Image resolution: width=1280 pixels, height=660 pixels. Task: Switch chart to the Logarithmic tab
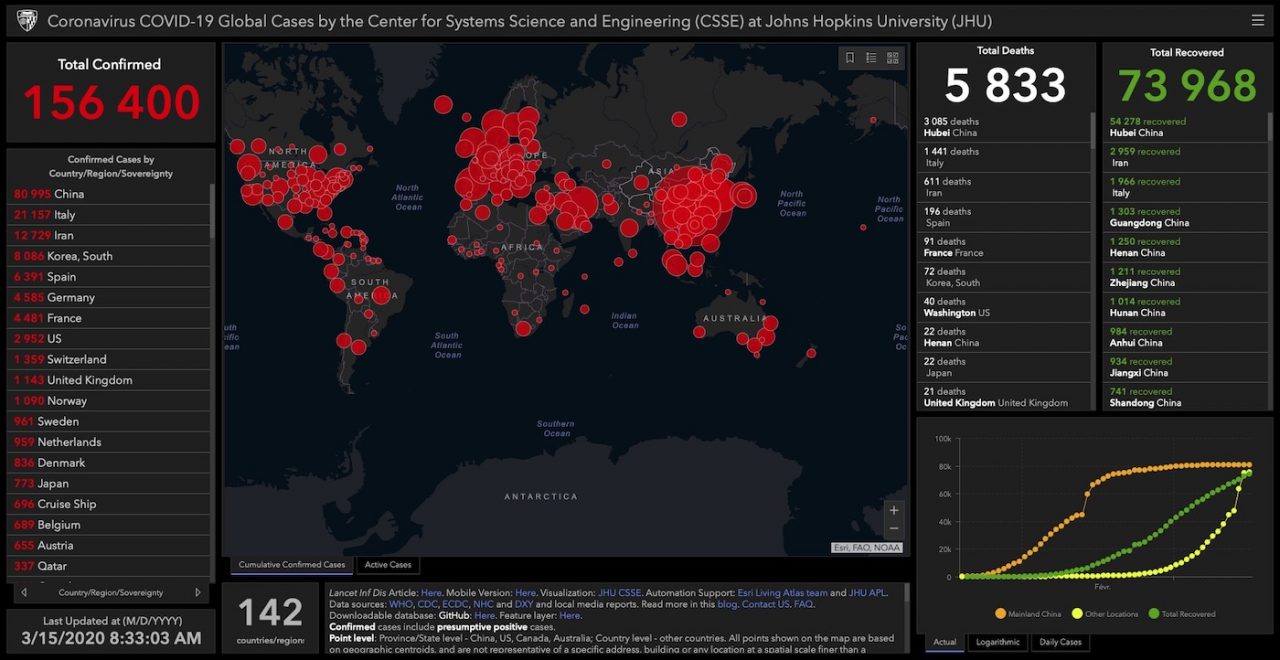click(997, 642)
